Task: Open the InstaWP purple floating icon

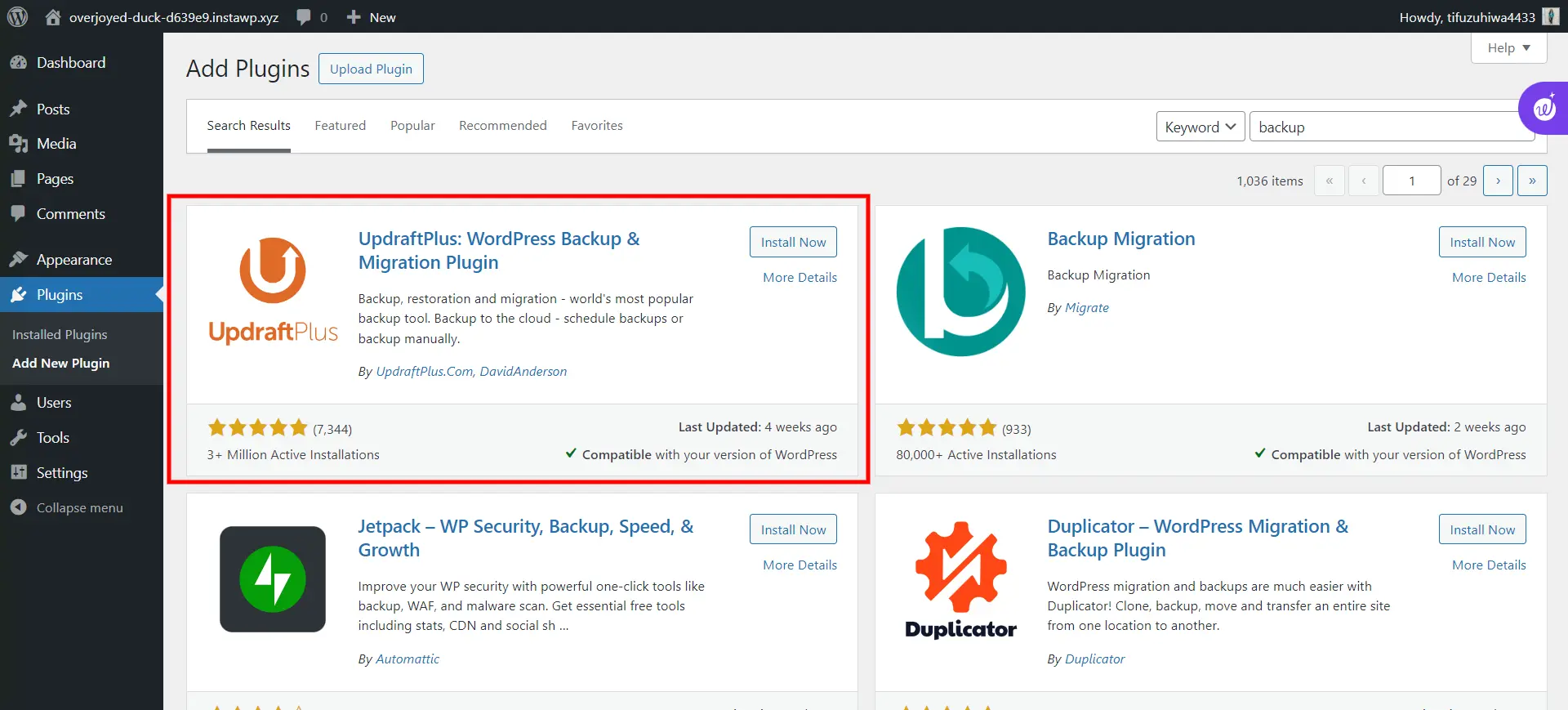Action: point(1543,108)
